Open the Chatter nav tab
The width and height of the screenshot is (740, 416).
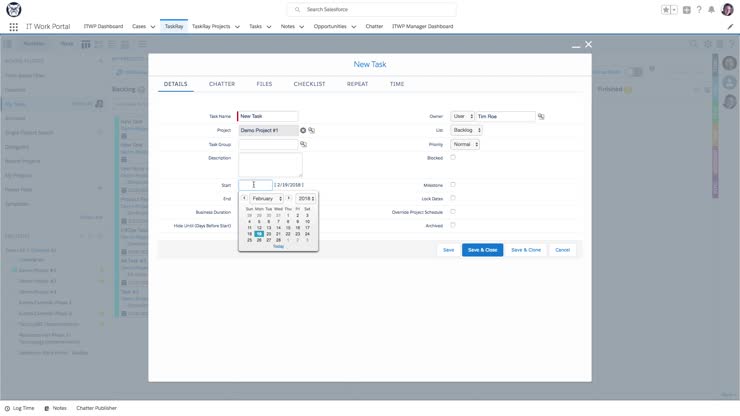374,26
